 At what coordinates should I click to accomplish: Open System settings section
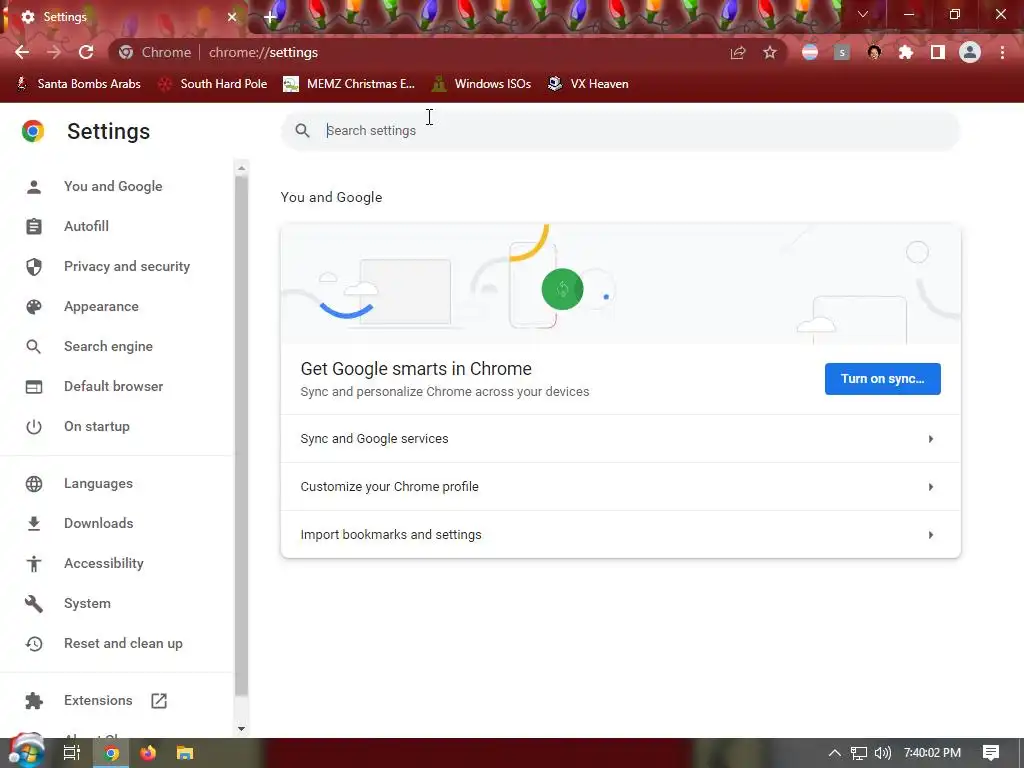[87, 603]
